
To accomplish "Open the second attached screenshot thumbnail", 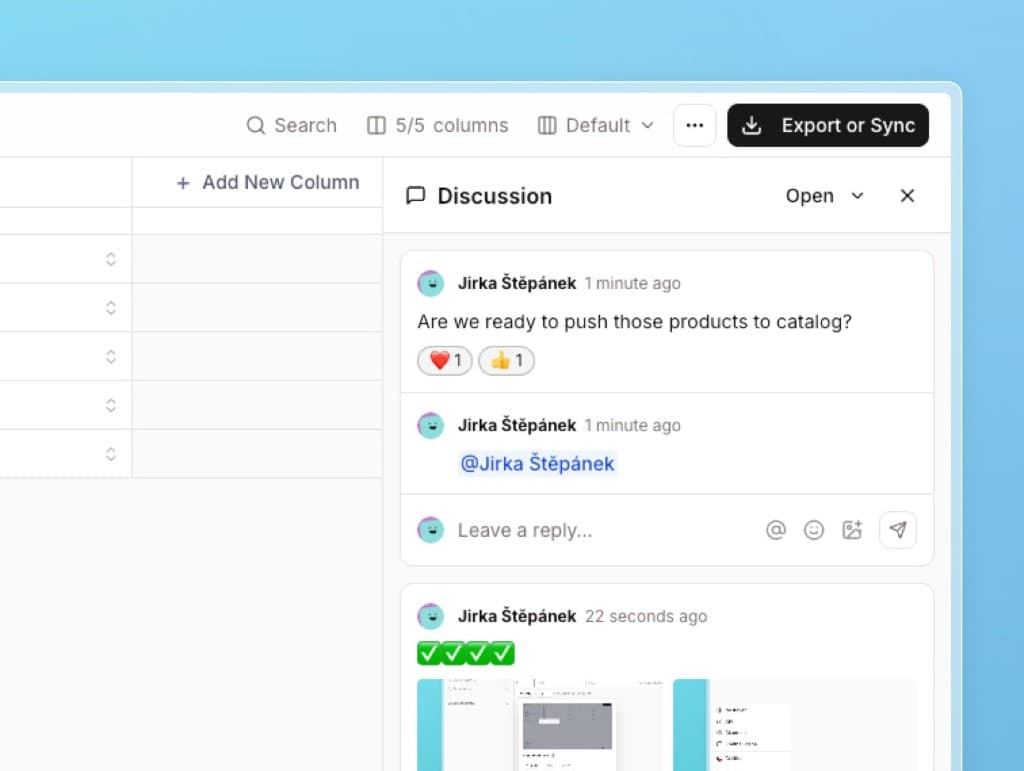I will tap(795, 725).
